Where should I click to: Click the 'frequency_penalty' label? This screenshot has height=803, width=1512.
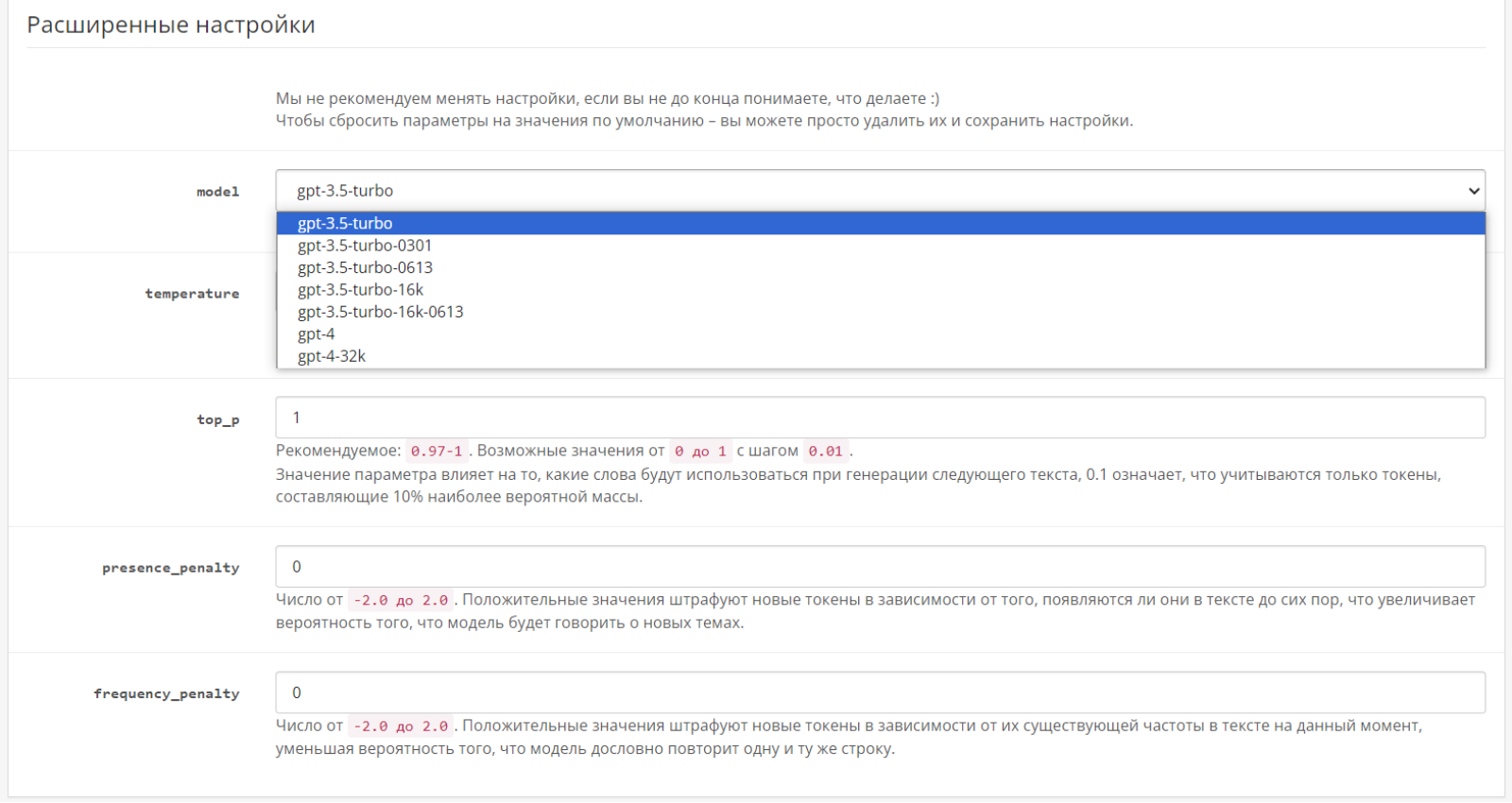point(166,693)
